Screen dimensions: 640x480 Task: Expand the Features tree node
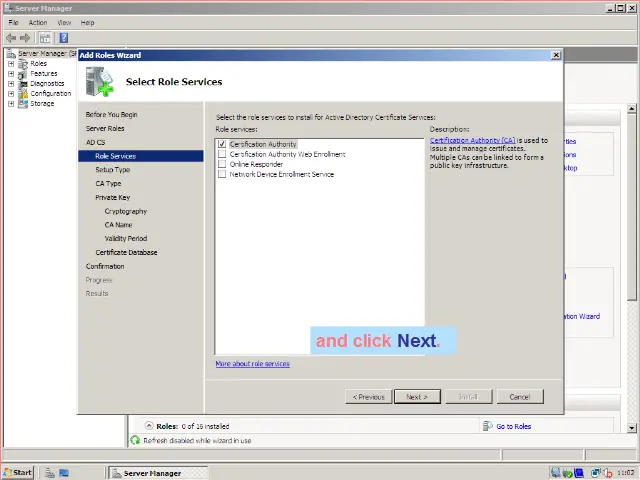[x=11, y=74]
